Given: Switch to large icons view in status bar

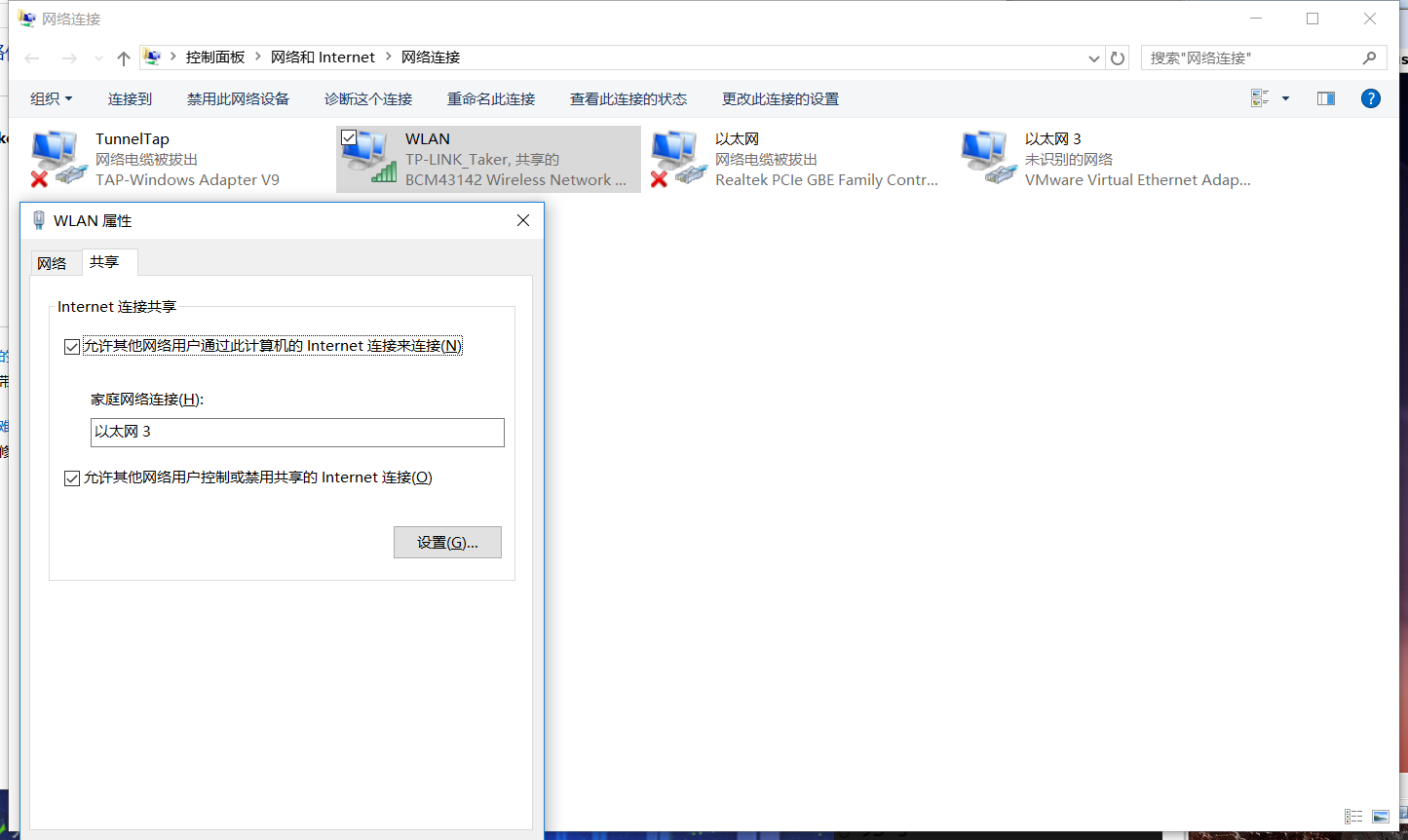Looking at the screenshot, I should click(1381, 817).
